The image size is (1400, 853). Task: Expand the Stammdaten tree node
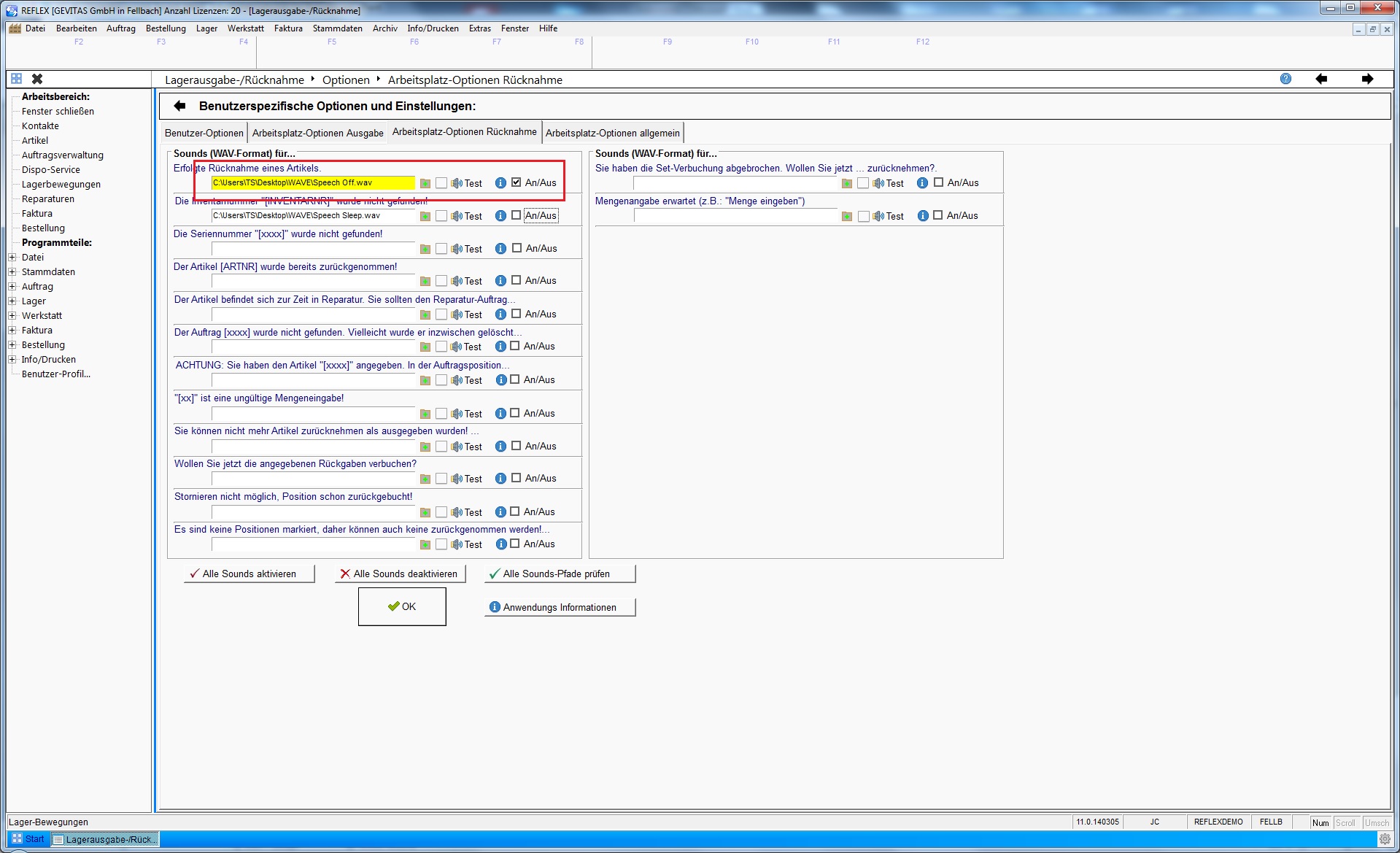(12, 272)
